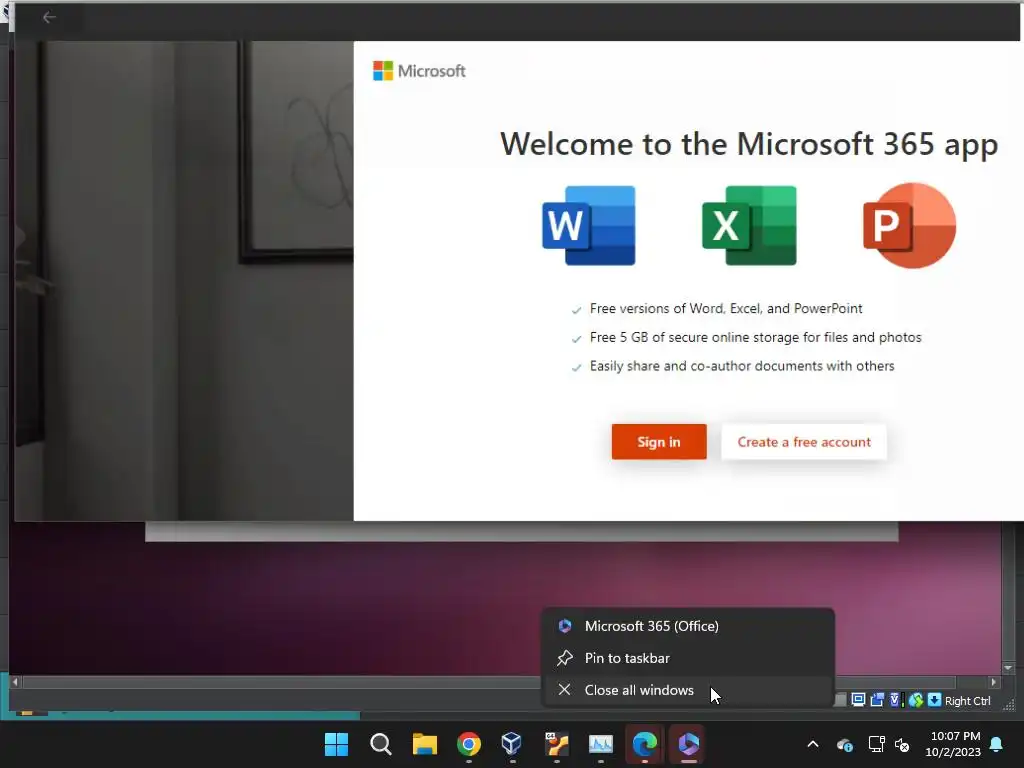
Task: Click the horizontal scrollbar left arrow
Action: click(15, 682)
